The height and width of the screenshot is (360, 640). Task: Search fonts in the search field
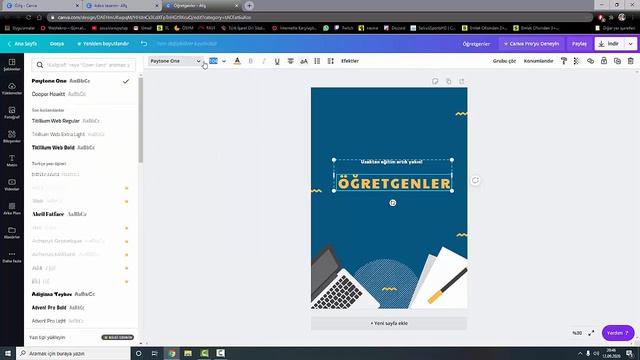(x=84, y=65)
